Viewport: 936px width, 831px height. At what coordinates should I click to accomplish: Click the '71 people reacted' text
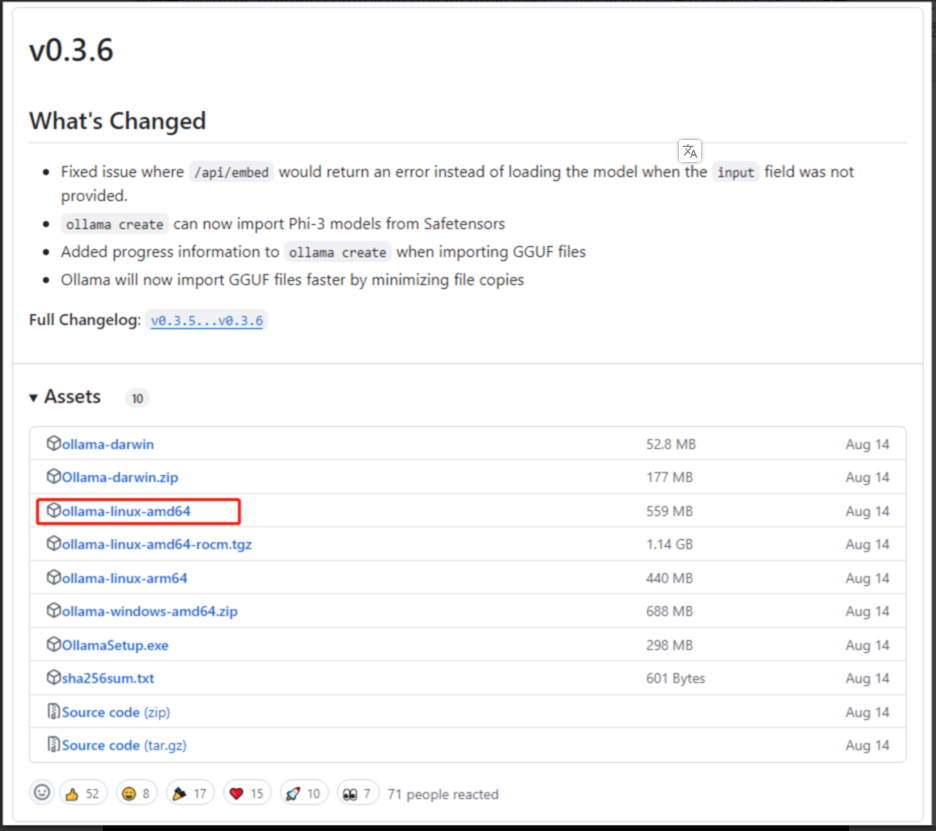tap(443, 795)
